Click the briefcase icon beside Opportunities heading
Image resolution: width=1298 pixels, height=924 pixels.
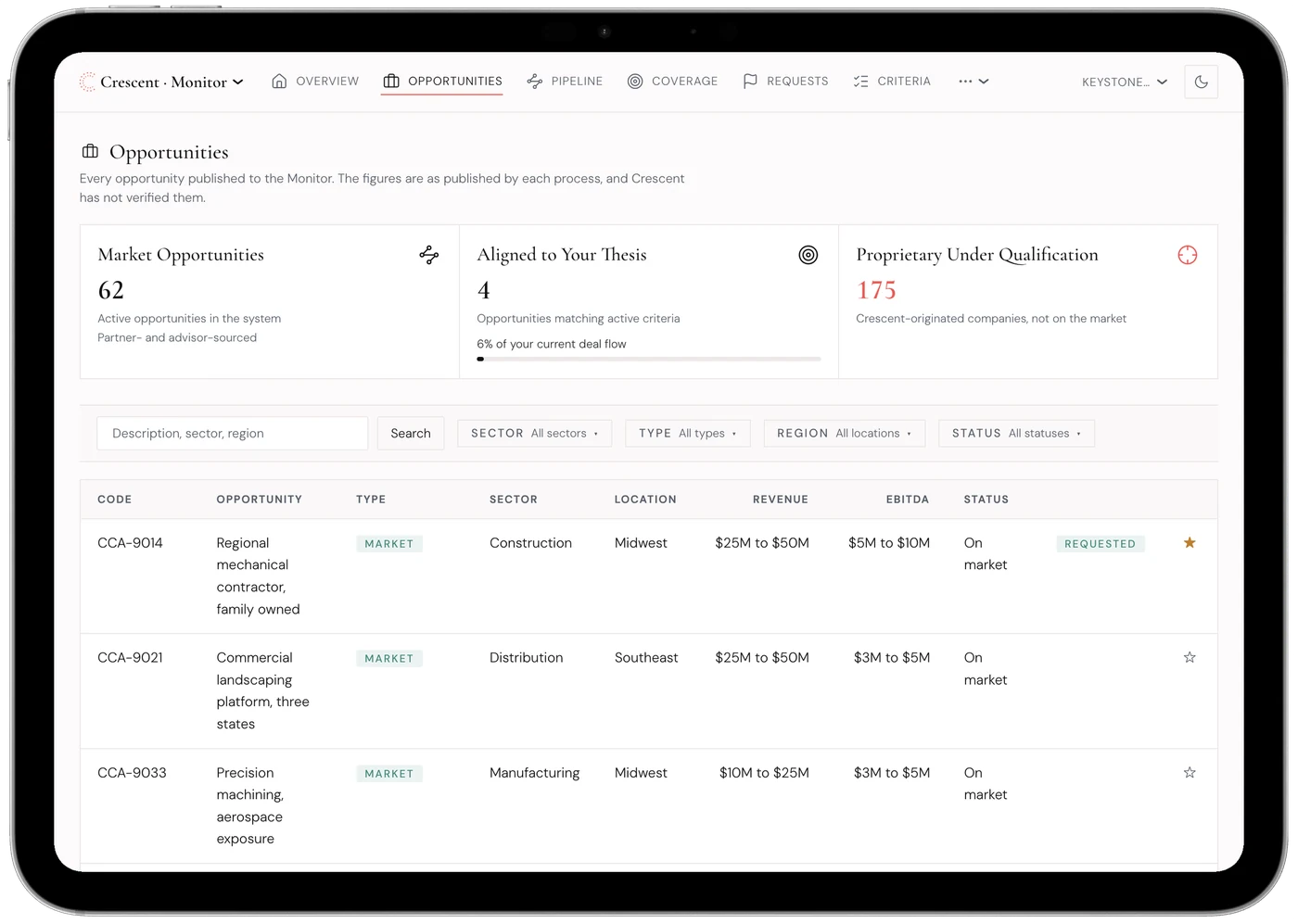coord(90,151)
